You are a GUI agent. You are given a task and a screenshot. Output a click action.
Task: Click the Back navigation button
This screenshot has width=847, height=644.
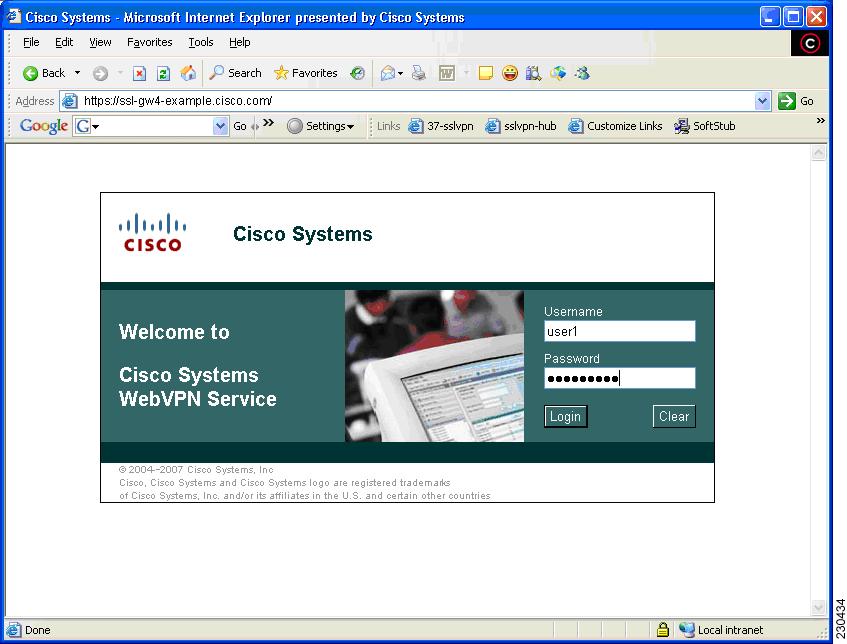tap(44, 73)
